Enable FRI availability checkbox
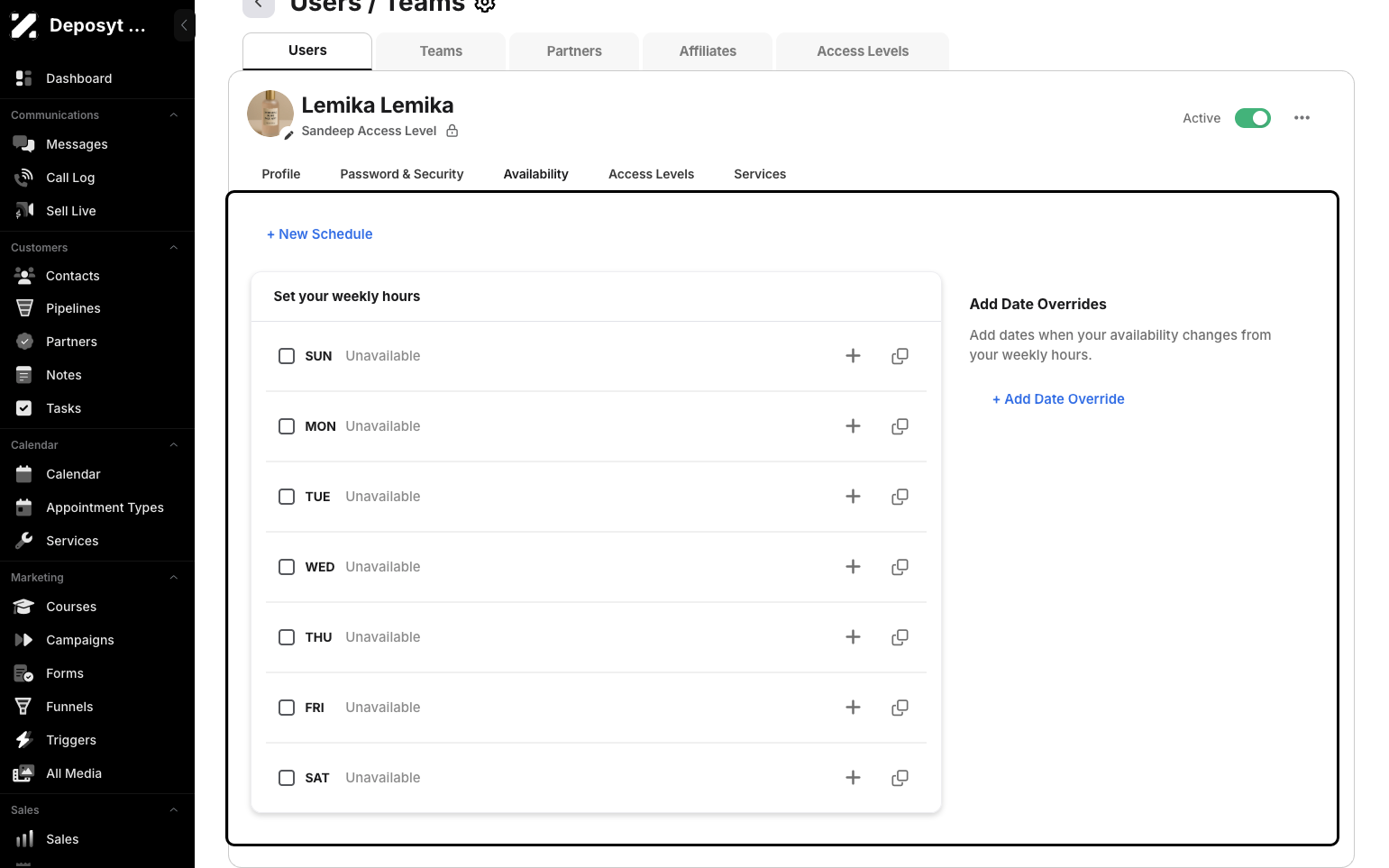Image resolution: width=1389 pixels, height=868 pixels. (287, 708)
